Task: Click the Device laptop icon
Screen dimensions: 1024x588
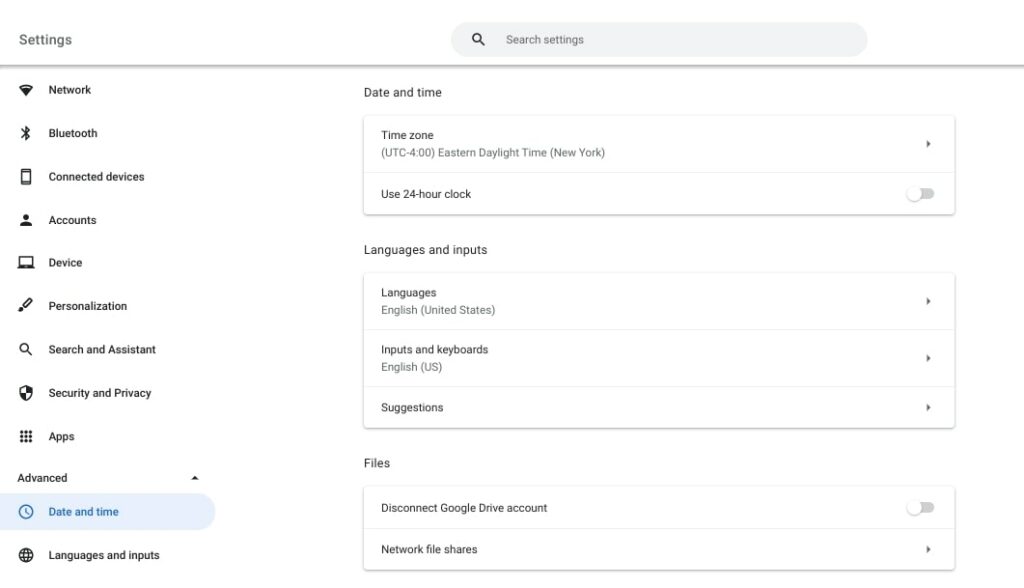Action: click(x=26, y=263)
